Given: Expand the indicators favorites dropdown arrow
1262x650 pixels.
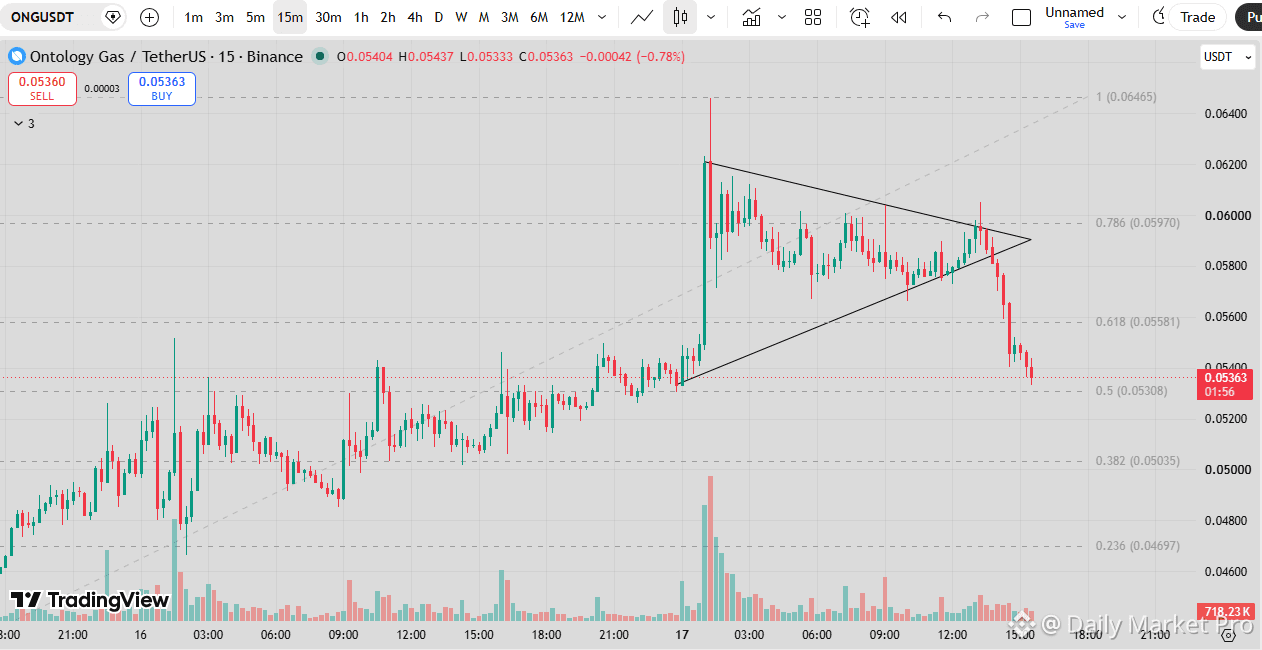Looking at the screenshot, I should coord(781,17).
